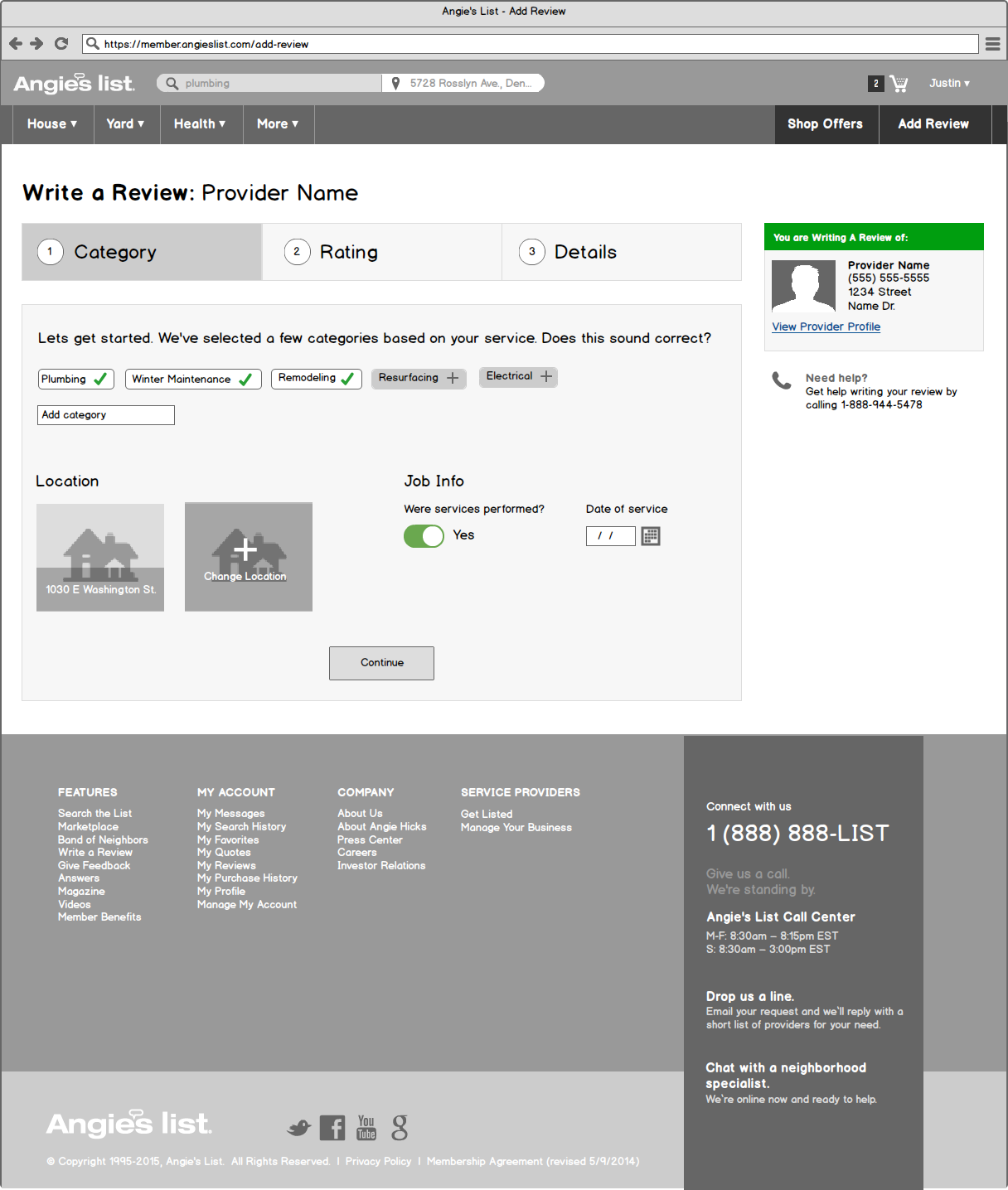1008x1190 pixels.
Task: Open the View Provider Profile link
Action: coord(826,327)
